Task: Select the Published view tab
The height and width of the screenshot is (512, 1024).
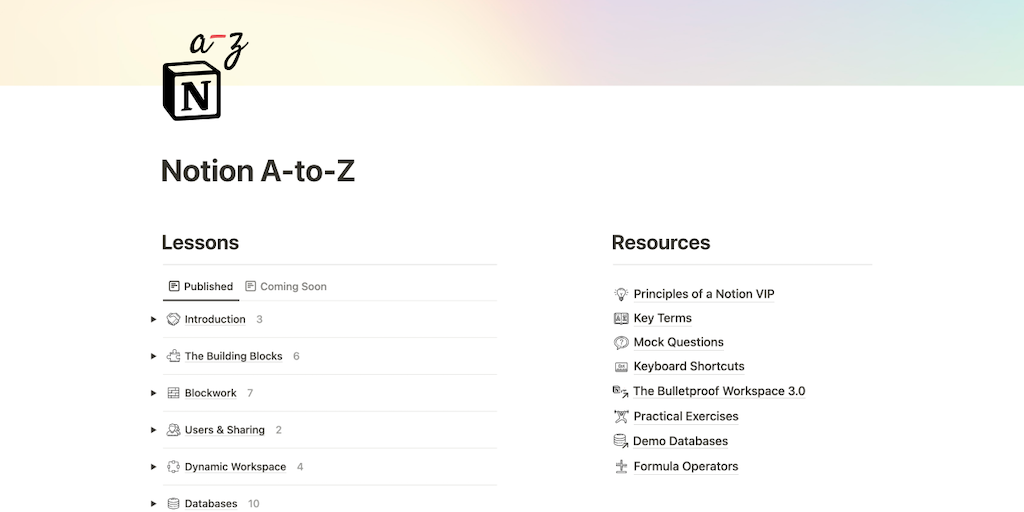Action: [x=201, y=286]
